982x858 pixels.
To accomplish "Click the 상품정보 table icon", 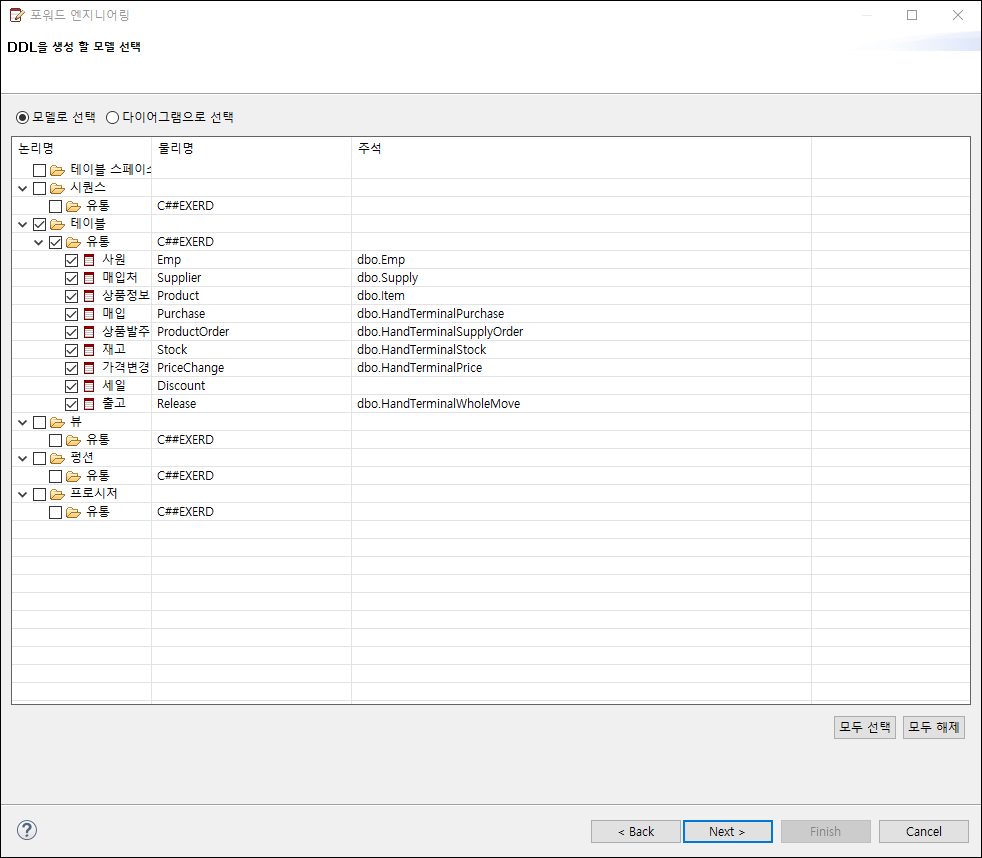I will [89, 296].
